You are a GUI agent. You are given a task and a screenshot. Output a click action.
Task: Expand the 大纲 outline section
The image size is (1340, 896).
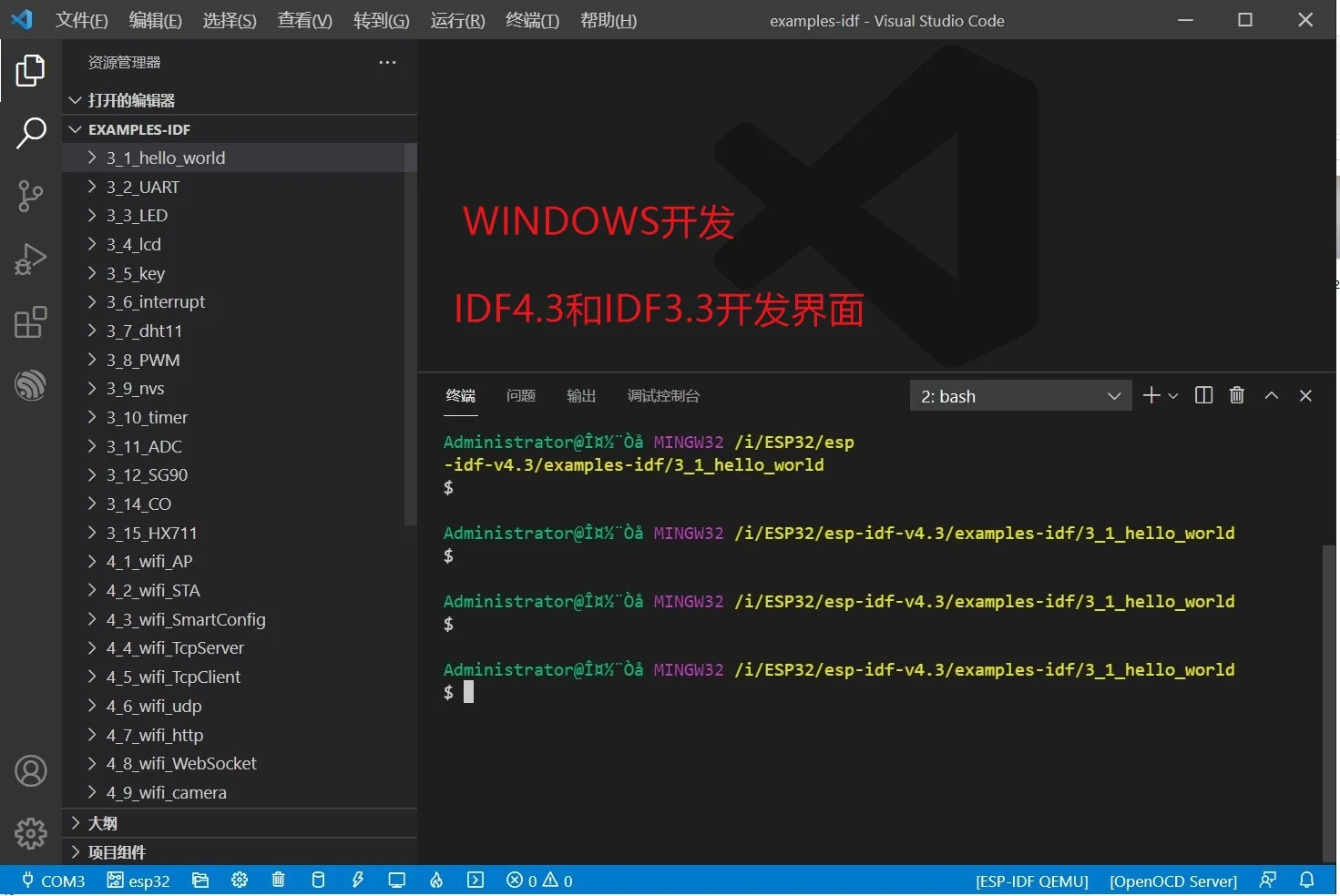tap(102, 823)
